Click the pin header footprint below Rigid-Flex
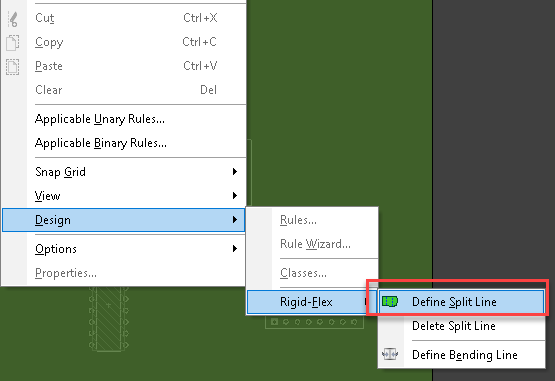This screenshot has height=381, width=555. [314, 322]
